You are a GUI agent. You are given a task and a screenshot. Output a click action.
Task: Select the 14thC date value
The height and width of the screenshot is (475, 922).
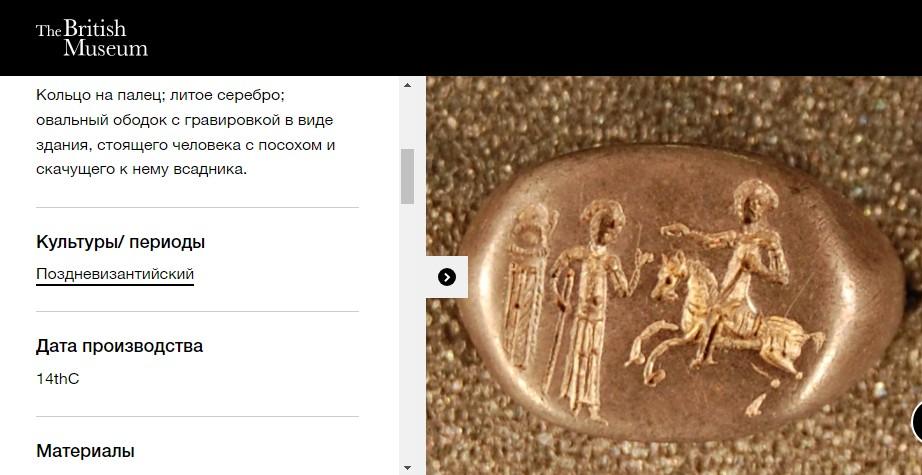(x=58, y=379)
